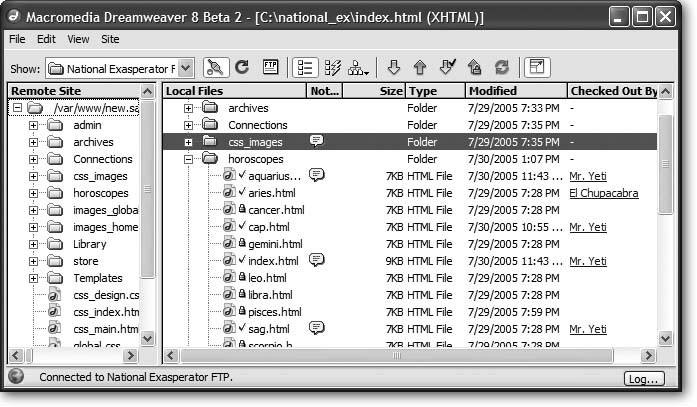Click the Put Files up arrow
Viewport: 697px width, 407px height.
(420, 68)
